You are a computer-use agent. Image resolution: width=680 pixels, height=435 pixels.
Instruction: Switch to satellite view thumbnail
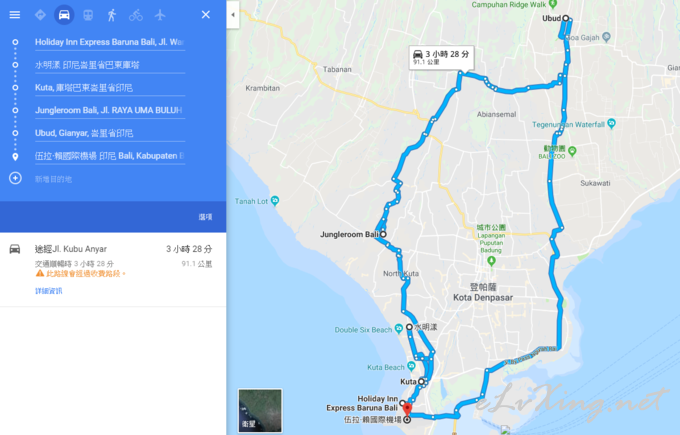pos(260,410)
